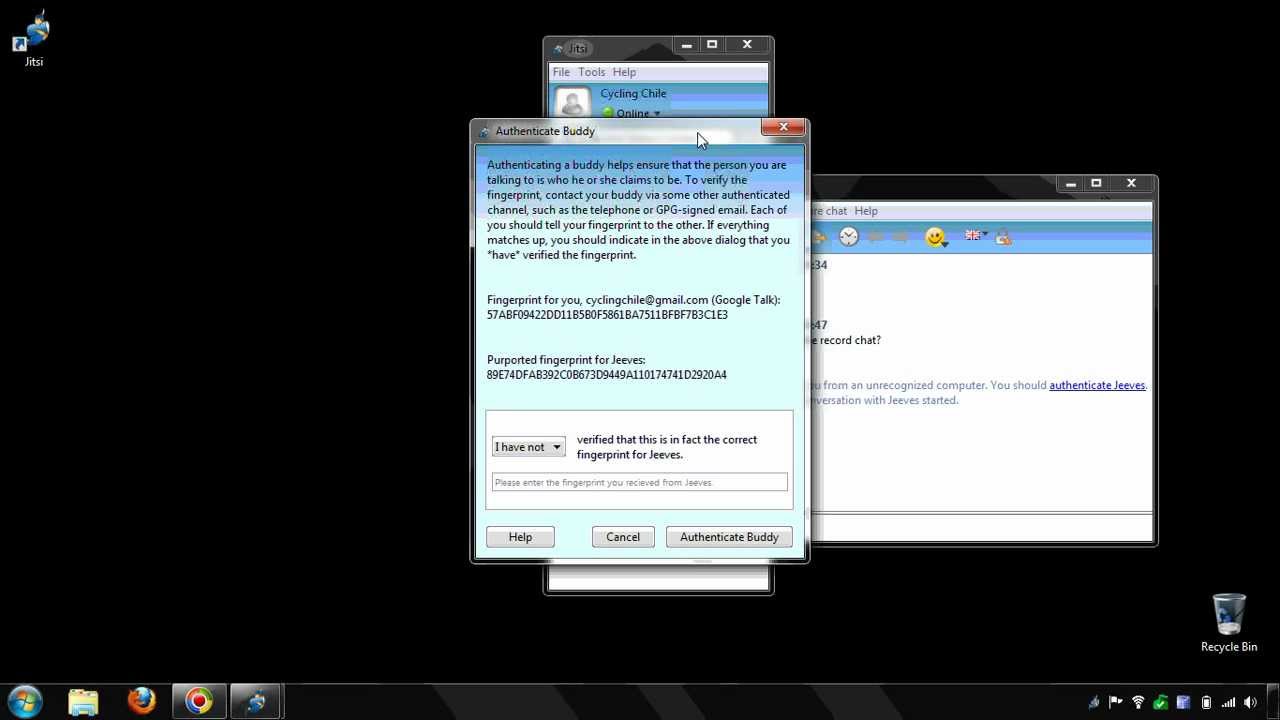
Task: Click your fingerprint value starting 57ABF
Action: (x=607, y=315)
